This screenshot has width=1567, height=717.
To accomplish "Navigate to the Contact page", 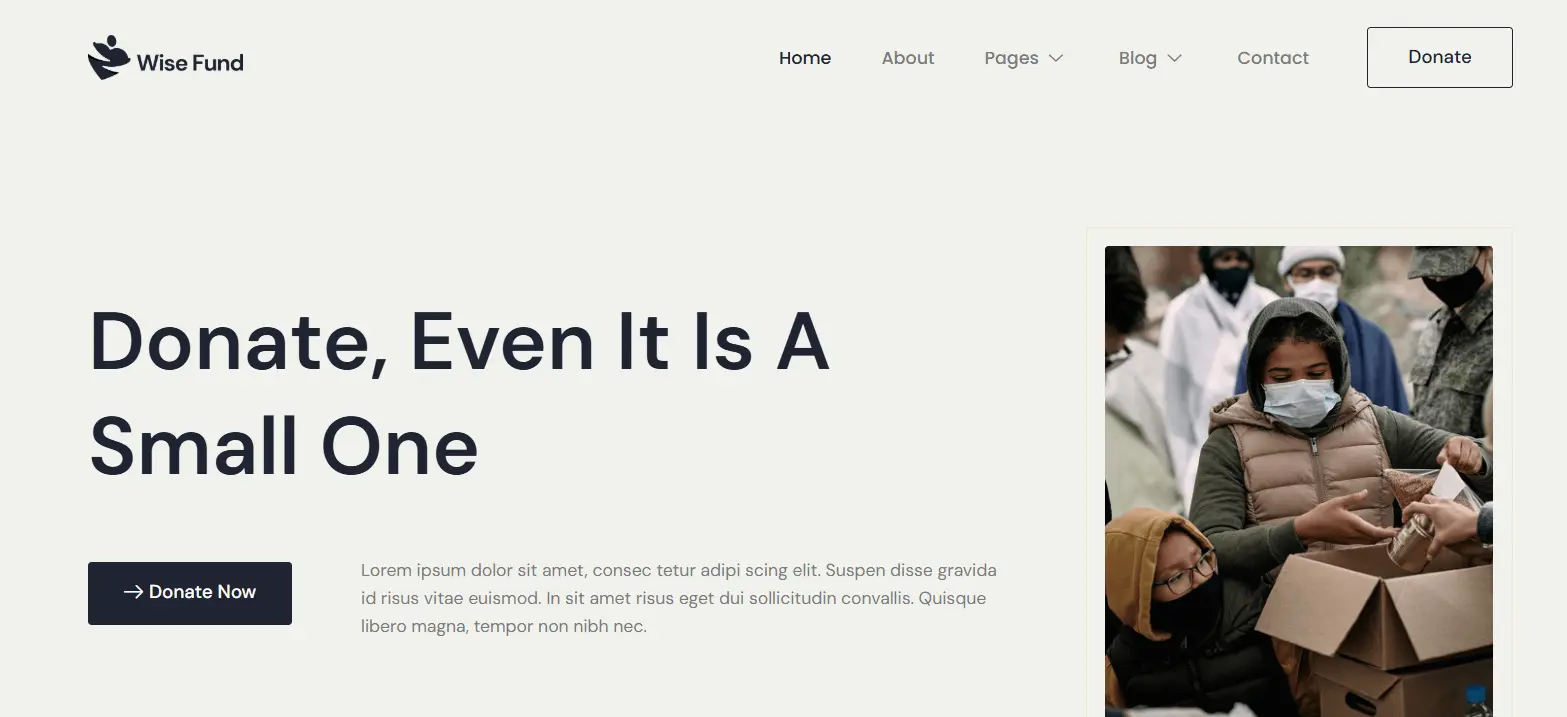I will tap(1273, 58).
